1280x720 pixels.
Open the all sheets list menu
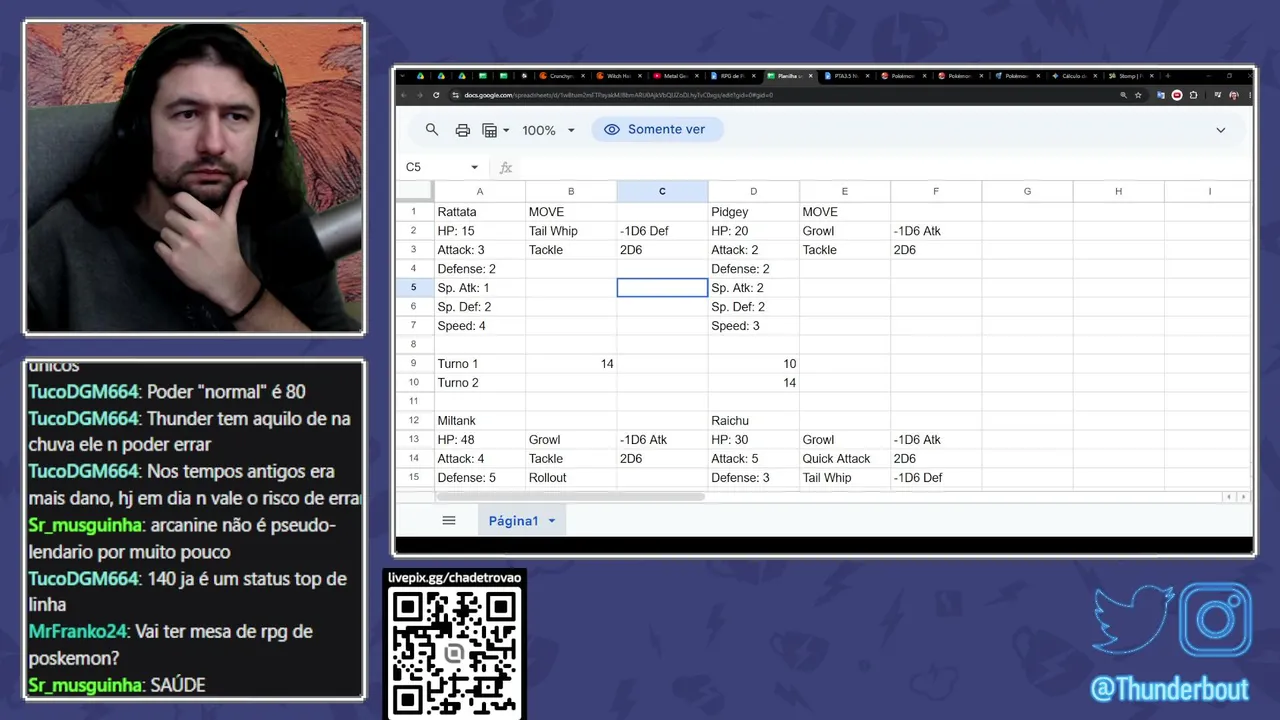(449, 520)
